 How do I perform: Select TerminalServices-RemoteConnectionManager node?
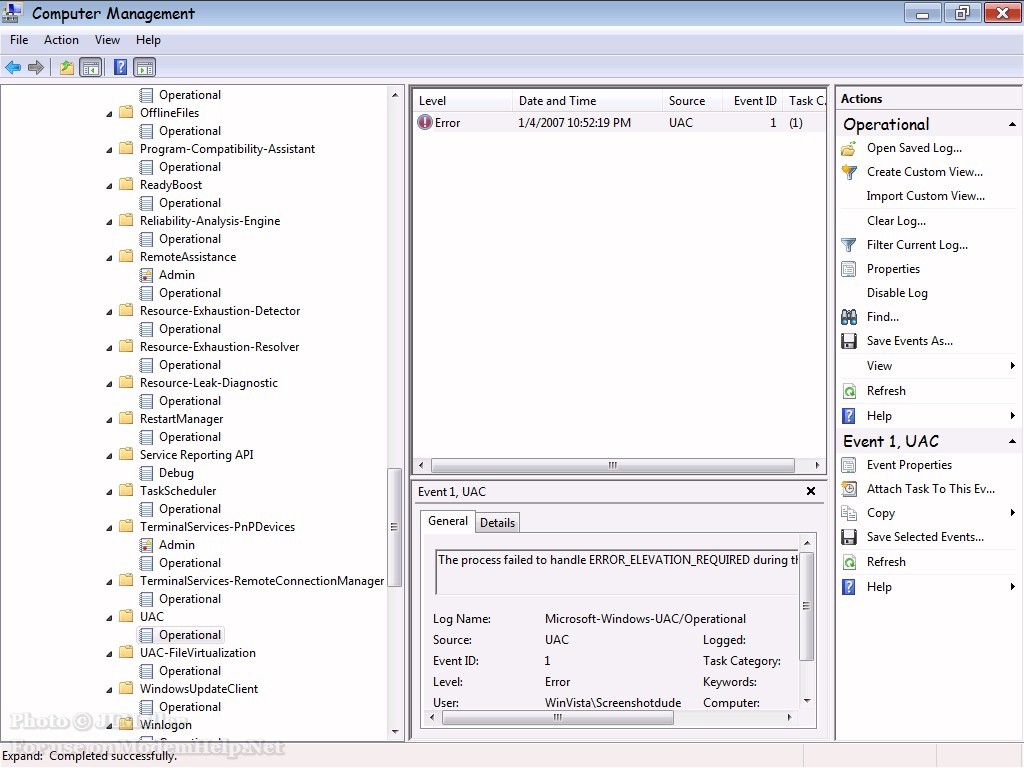tap(262, 581)
